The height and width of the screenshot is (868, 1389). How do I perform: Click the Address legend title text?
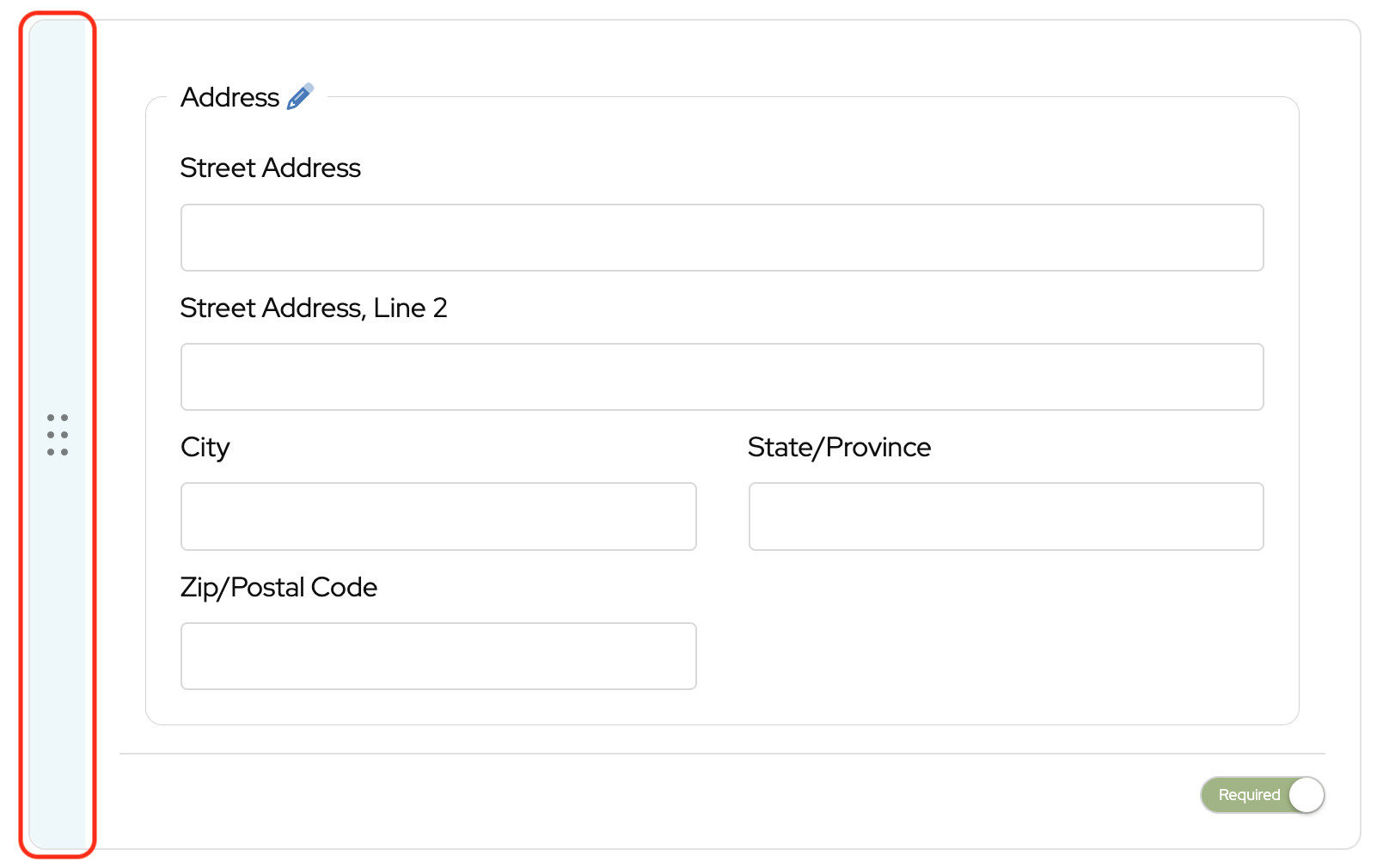(x=229, y=98)
